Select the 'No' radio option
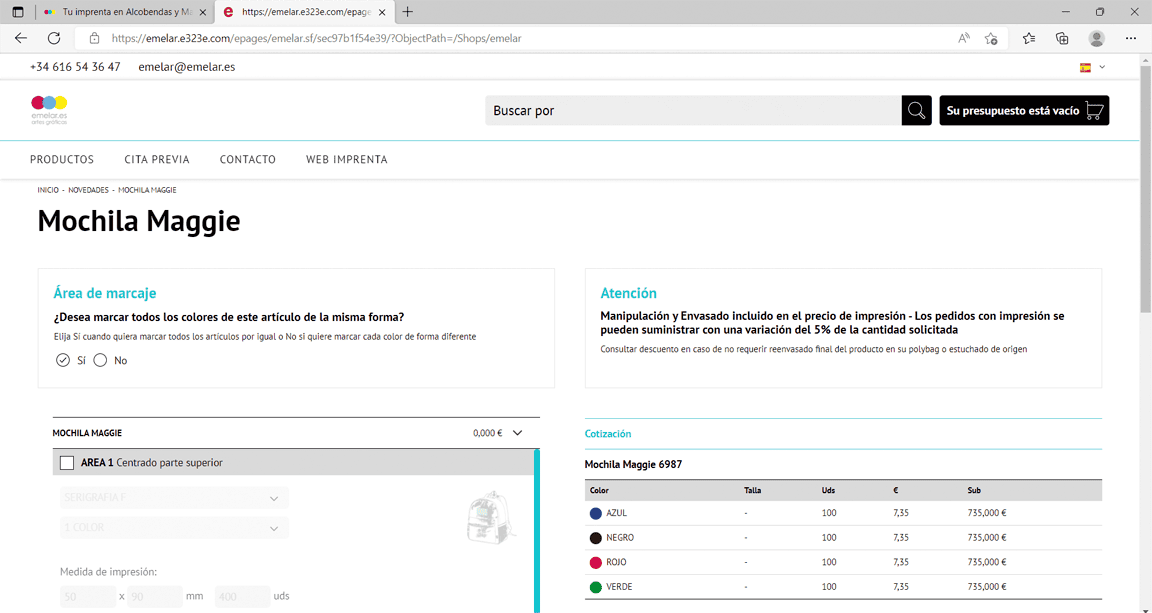The image size is (1152, 613). [x=100, y=360]
